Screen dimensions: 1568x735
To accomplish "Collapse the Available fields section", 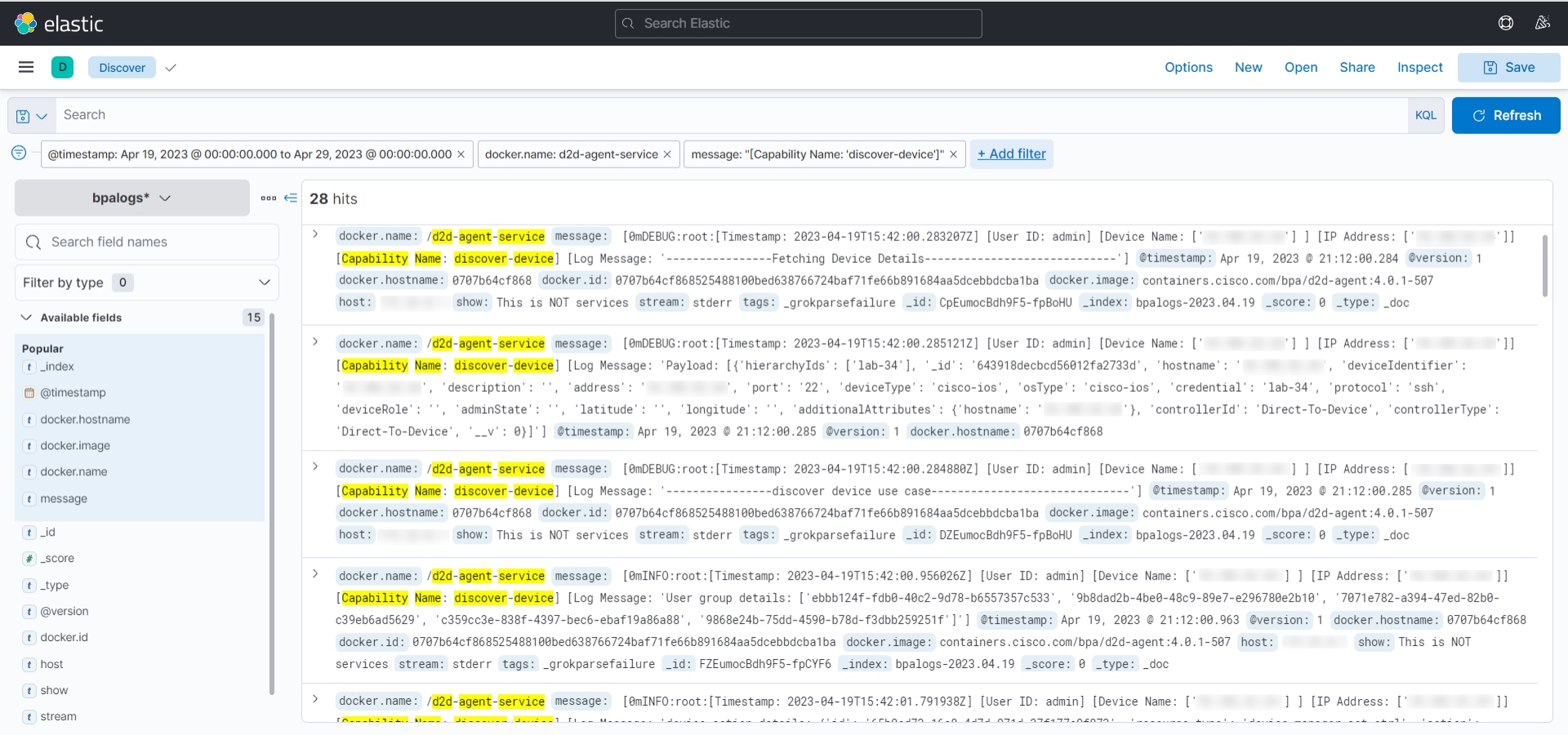I will point(26,318).
